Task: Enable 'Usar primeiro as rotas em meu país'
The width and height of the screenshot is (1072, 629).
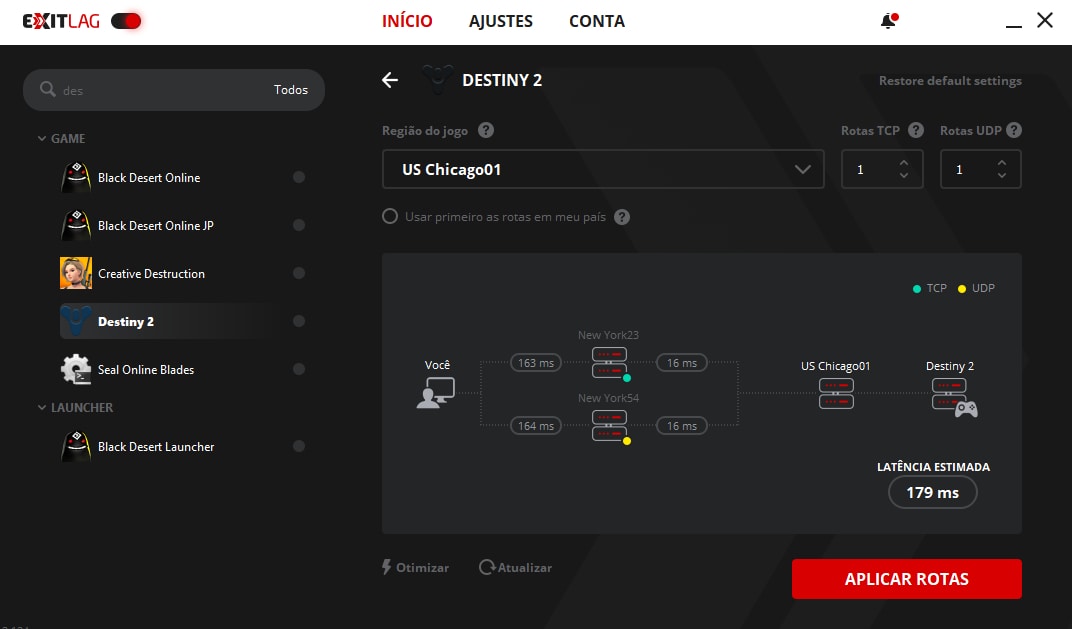Action: point(390,217)
